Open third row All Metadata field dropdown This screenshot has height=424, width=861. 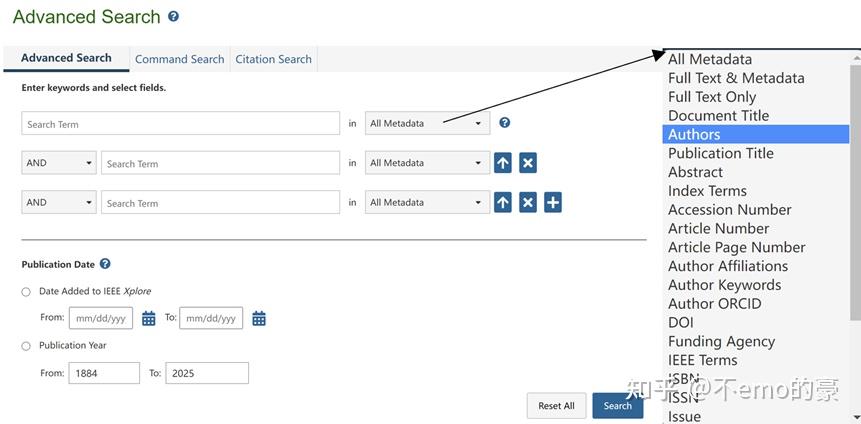coord(427,203)
